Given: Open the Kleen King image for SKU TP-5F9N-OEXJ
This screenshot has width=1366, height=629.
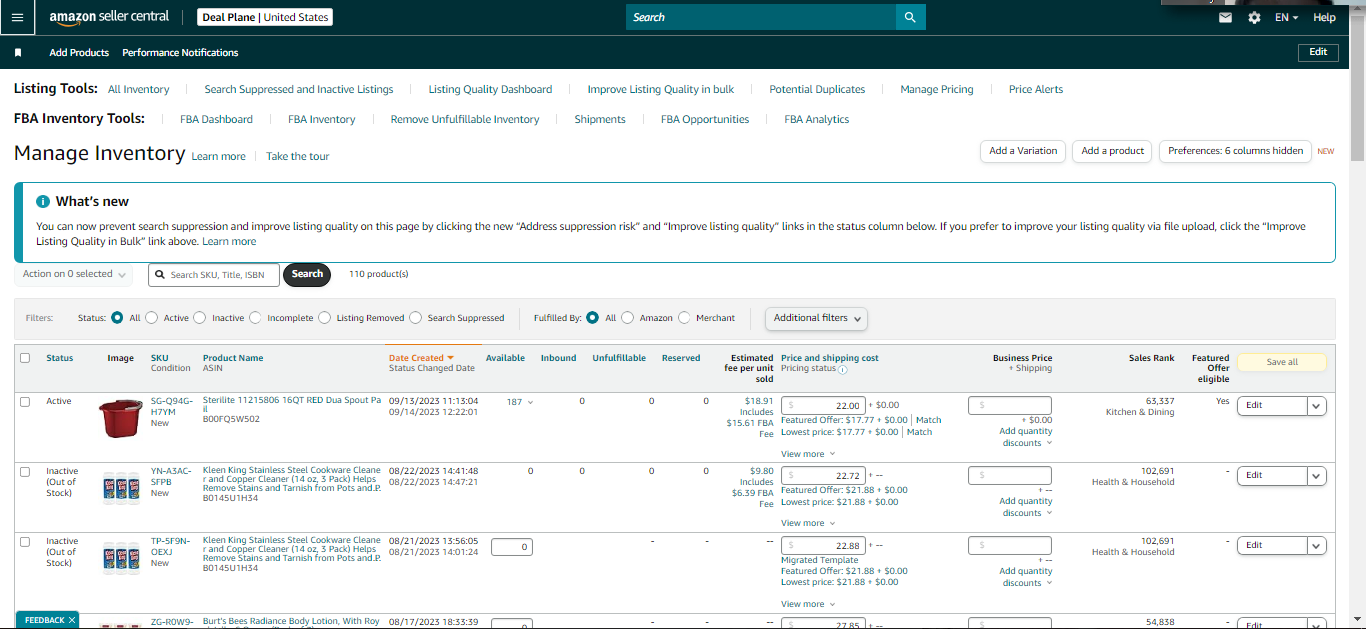Looking at the screenshot, I should (121, 558).
